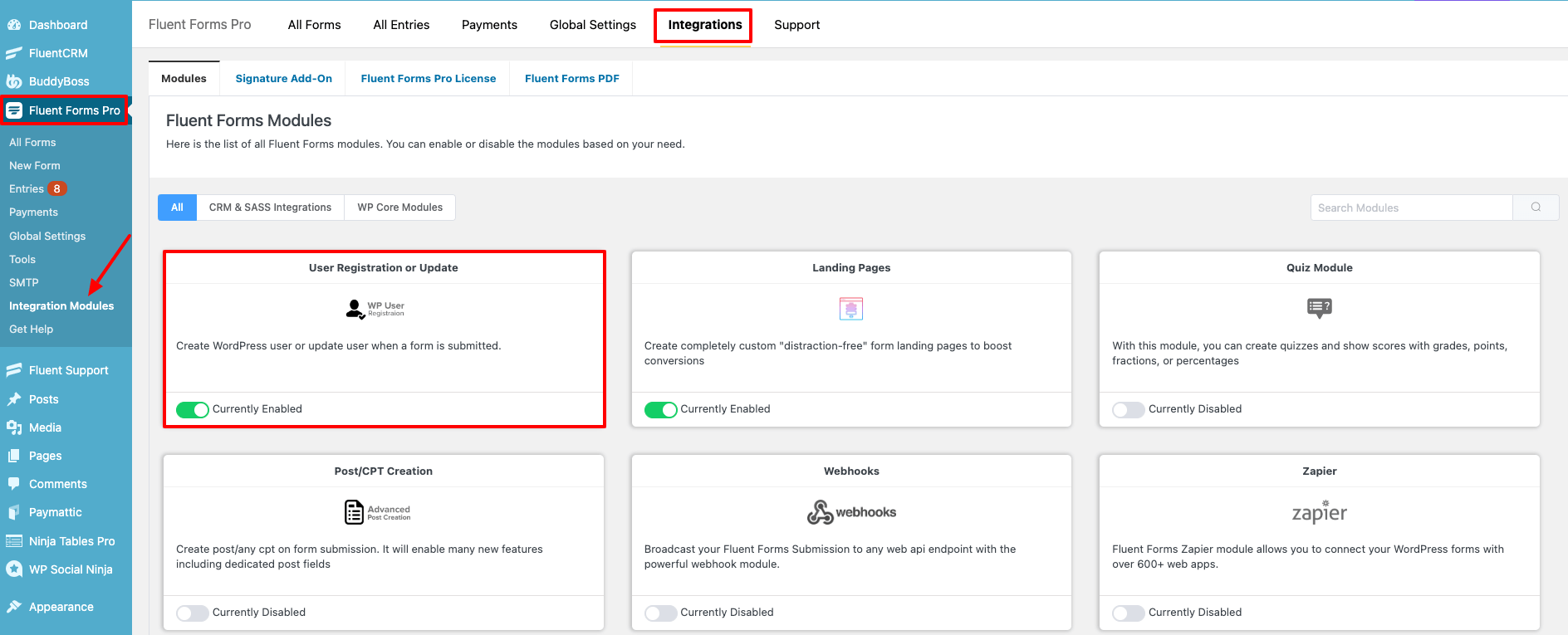Image resolution: width=1568 pixels, height=635 pixels.
Task: Turn on the Webhooks module toggle
Action: 660,613
